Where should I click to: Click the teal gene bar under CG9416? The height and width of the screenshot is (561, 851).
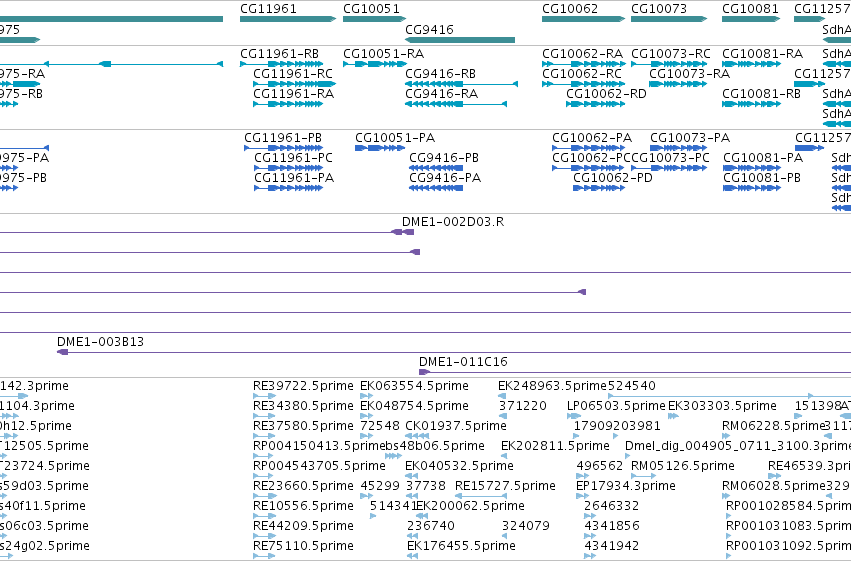coord(460,40)
